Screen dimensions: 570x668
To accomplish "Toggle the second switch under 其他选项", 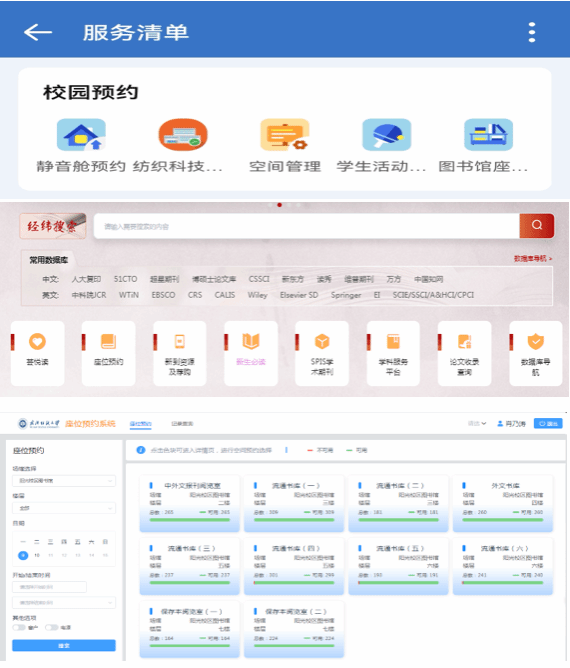I will pos(52,627).
